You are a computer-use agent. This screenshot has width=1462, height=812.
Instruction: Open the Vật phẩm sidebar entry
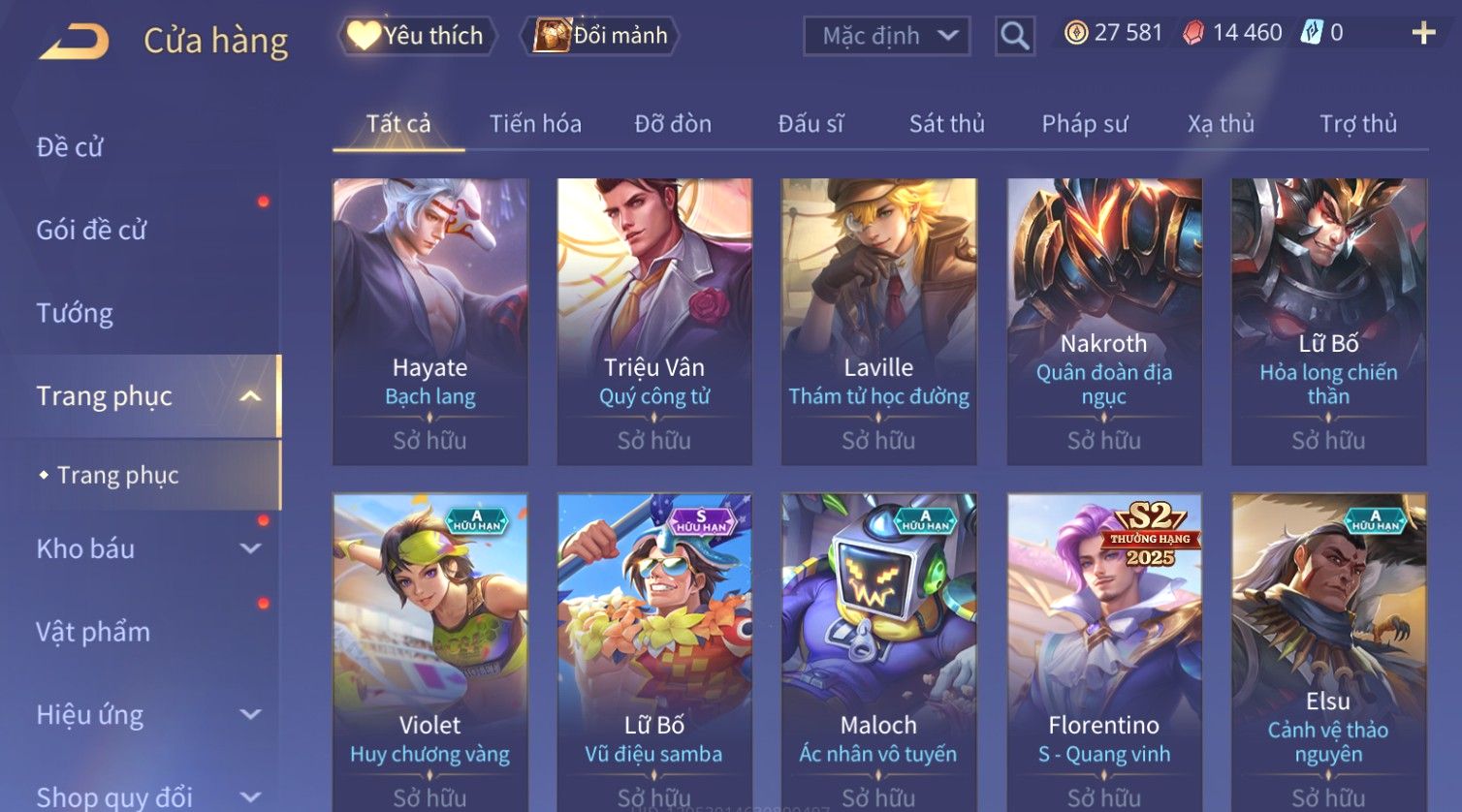point(93,632)
